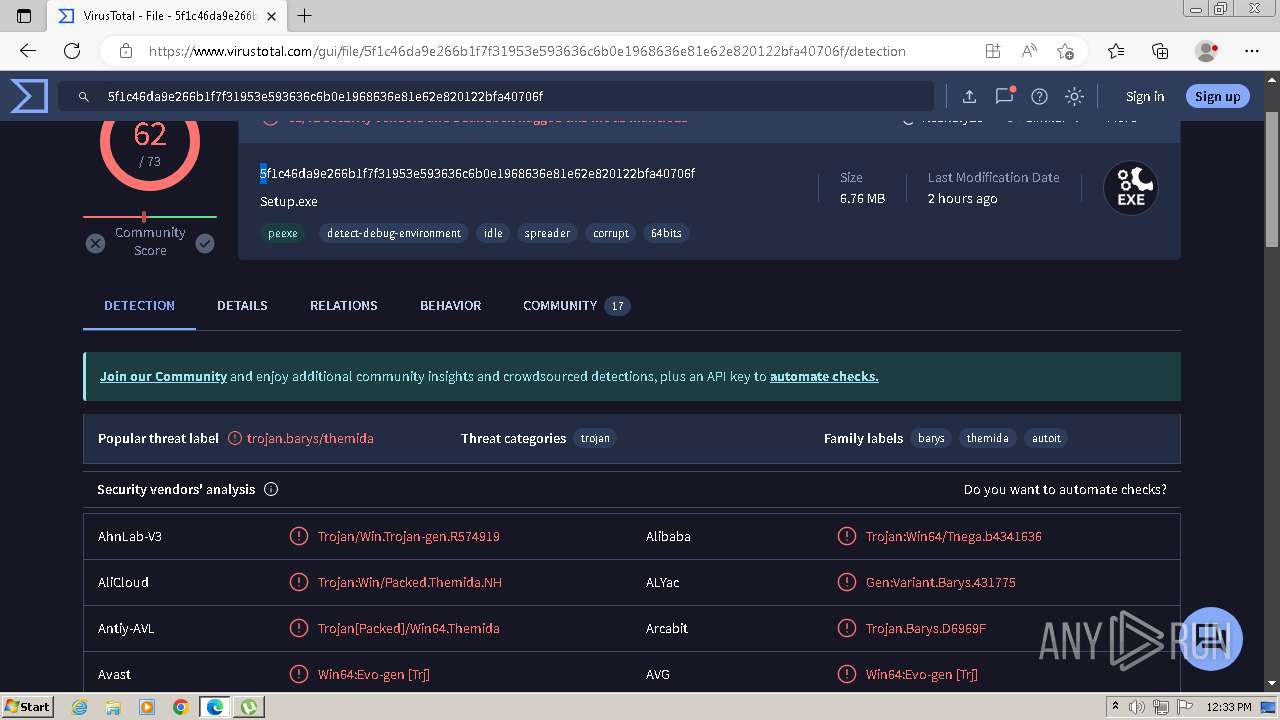
Task: Open the BEHAVIOR tab
Action: pos(450,305)
